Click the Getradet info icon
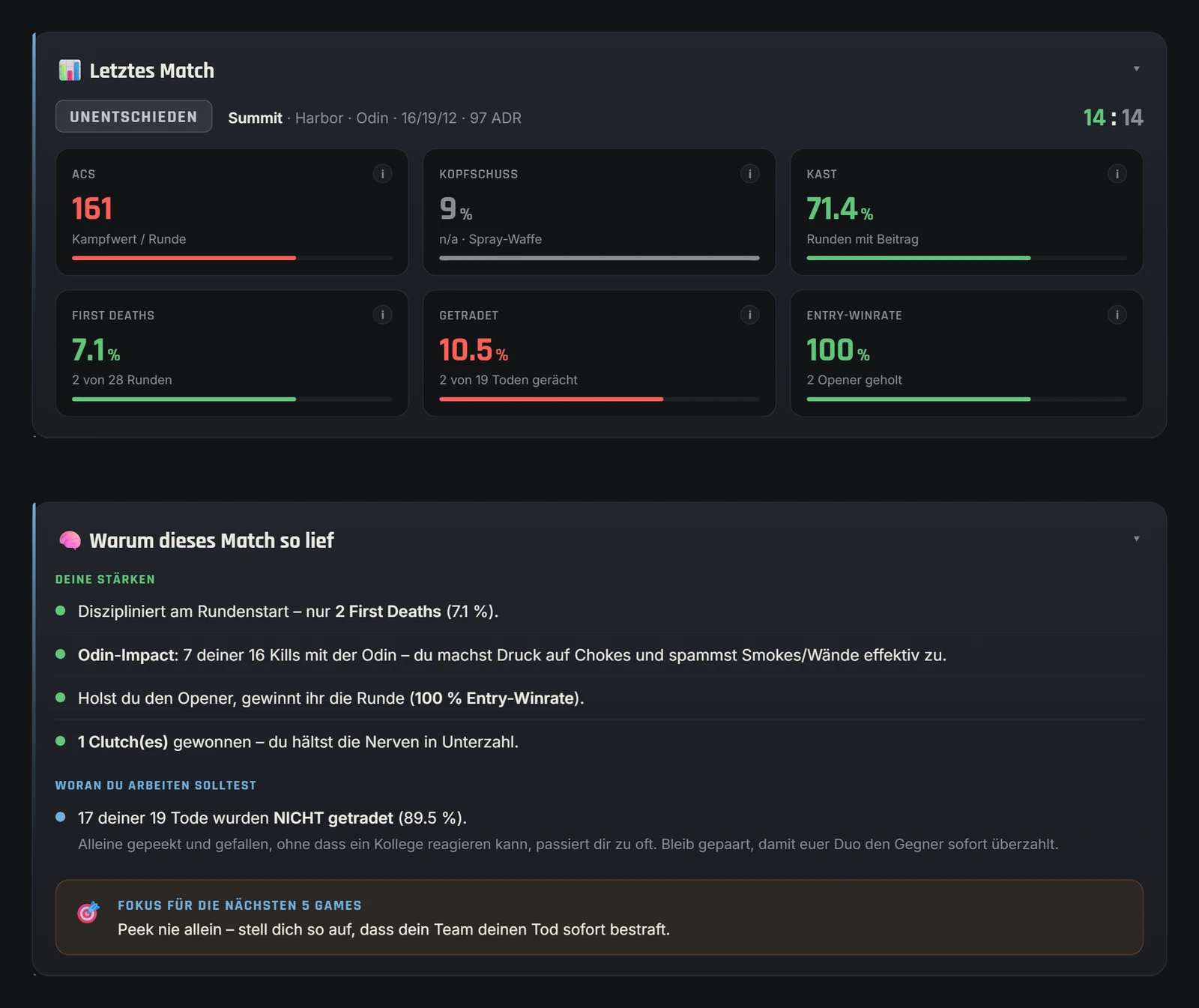 click(x=749, y=315)
